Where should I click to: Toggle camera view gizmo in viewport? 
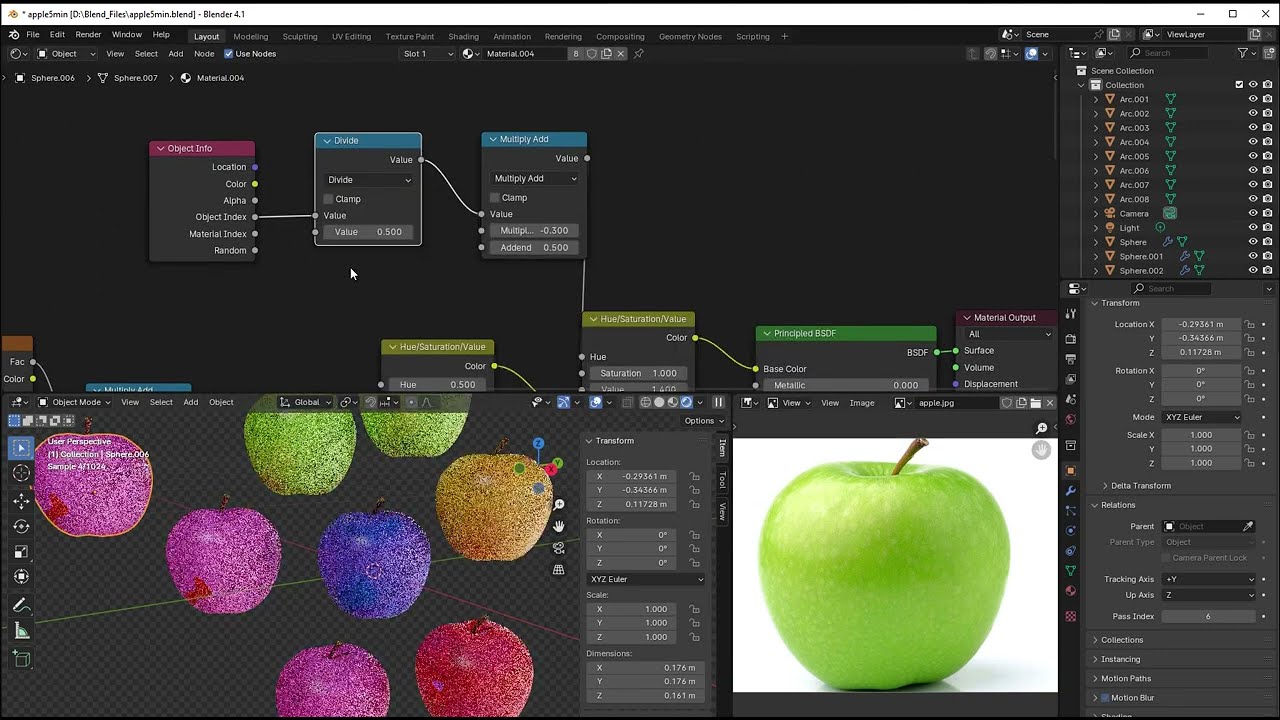559,548
